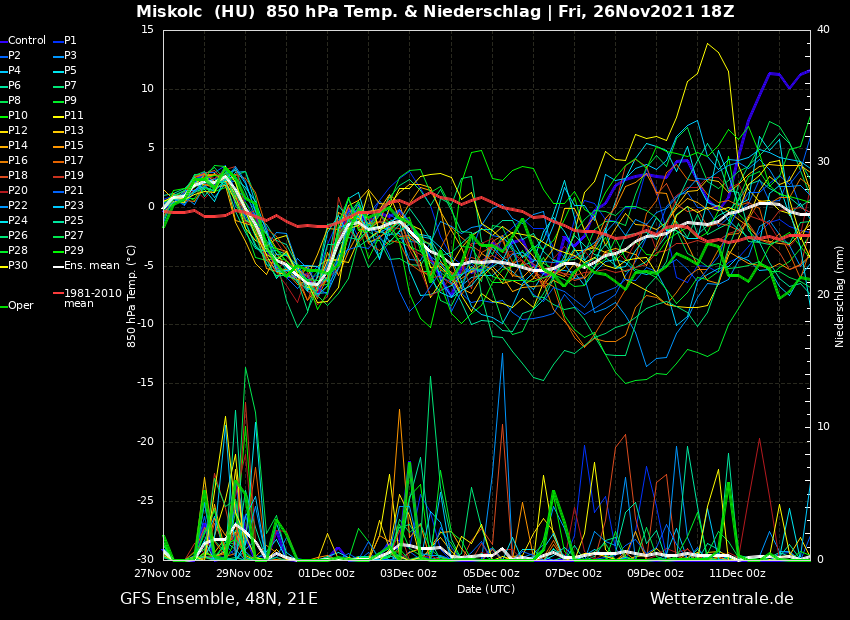The image size is (850, 620).
Task: Select the P1 legend entry
Action: 70,41
